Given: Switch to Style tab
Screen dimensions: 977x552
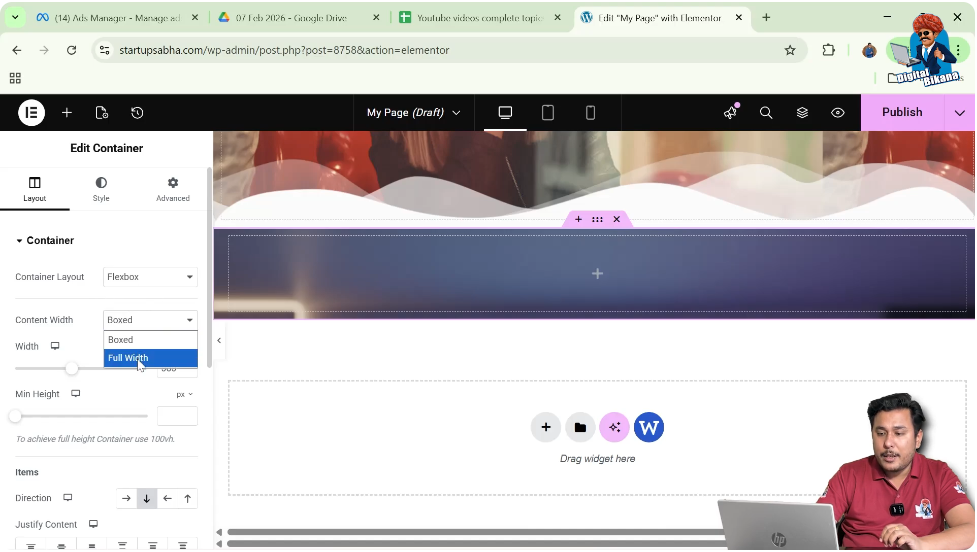Looking at the screenshot, I should 101,189.
